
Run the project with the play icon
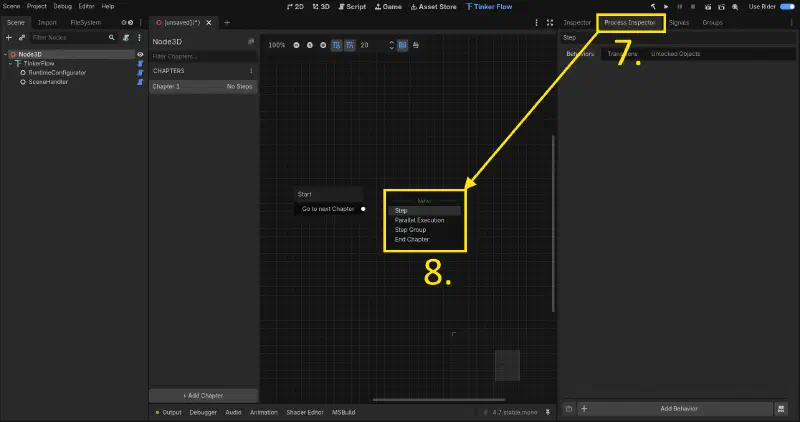[666, 7]
